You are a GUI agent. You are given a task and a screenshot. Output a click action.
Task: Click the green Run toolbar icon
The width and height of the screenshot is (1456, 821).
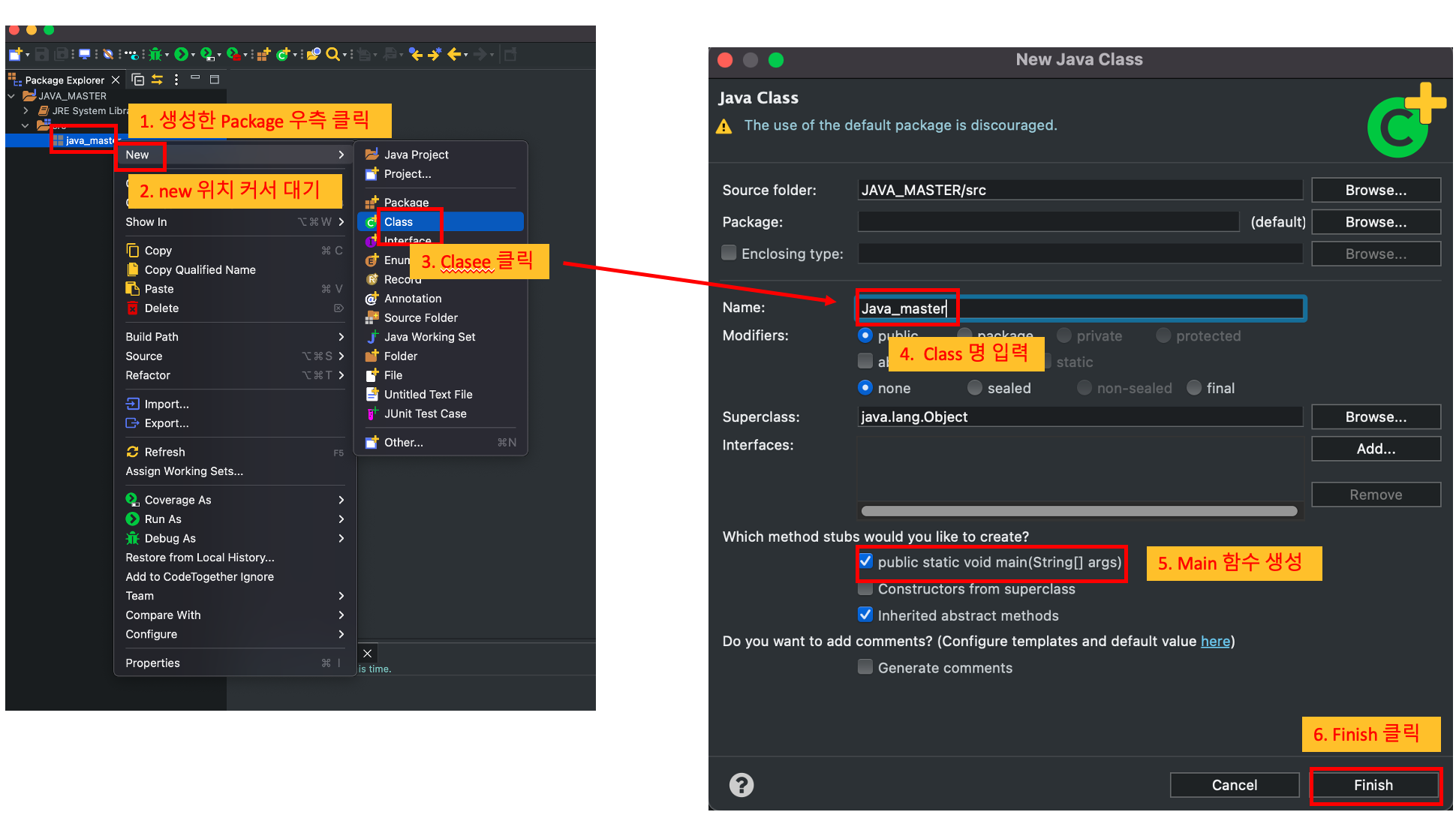tap(181, 54)
